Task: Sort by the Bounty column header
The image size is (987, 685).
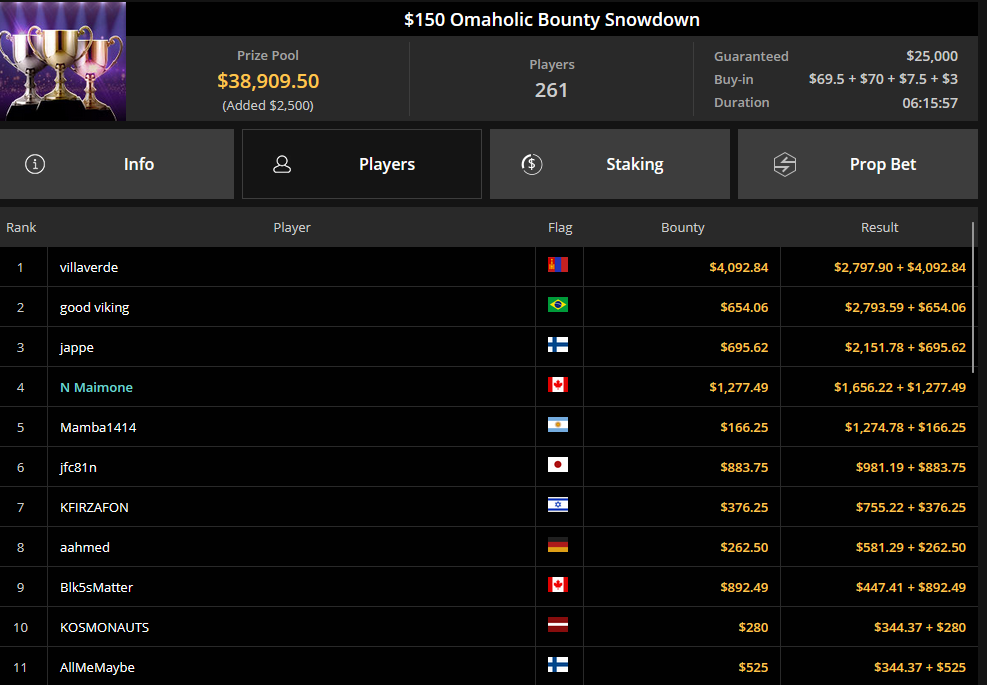Action: [682, 227]
